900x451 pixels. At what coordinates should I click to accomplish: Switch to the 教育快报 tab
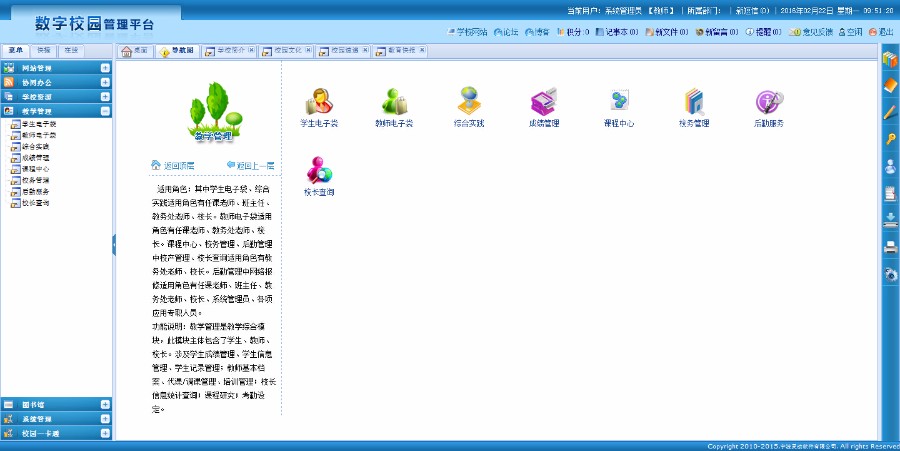tap(399, 51)
